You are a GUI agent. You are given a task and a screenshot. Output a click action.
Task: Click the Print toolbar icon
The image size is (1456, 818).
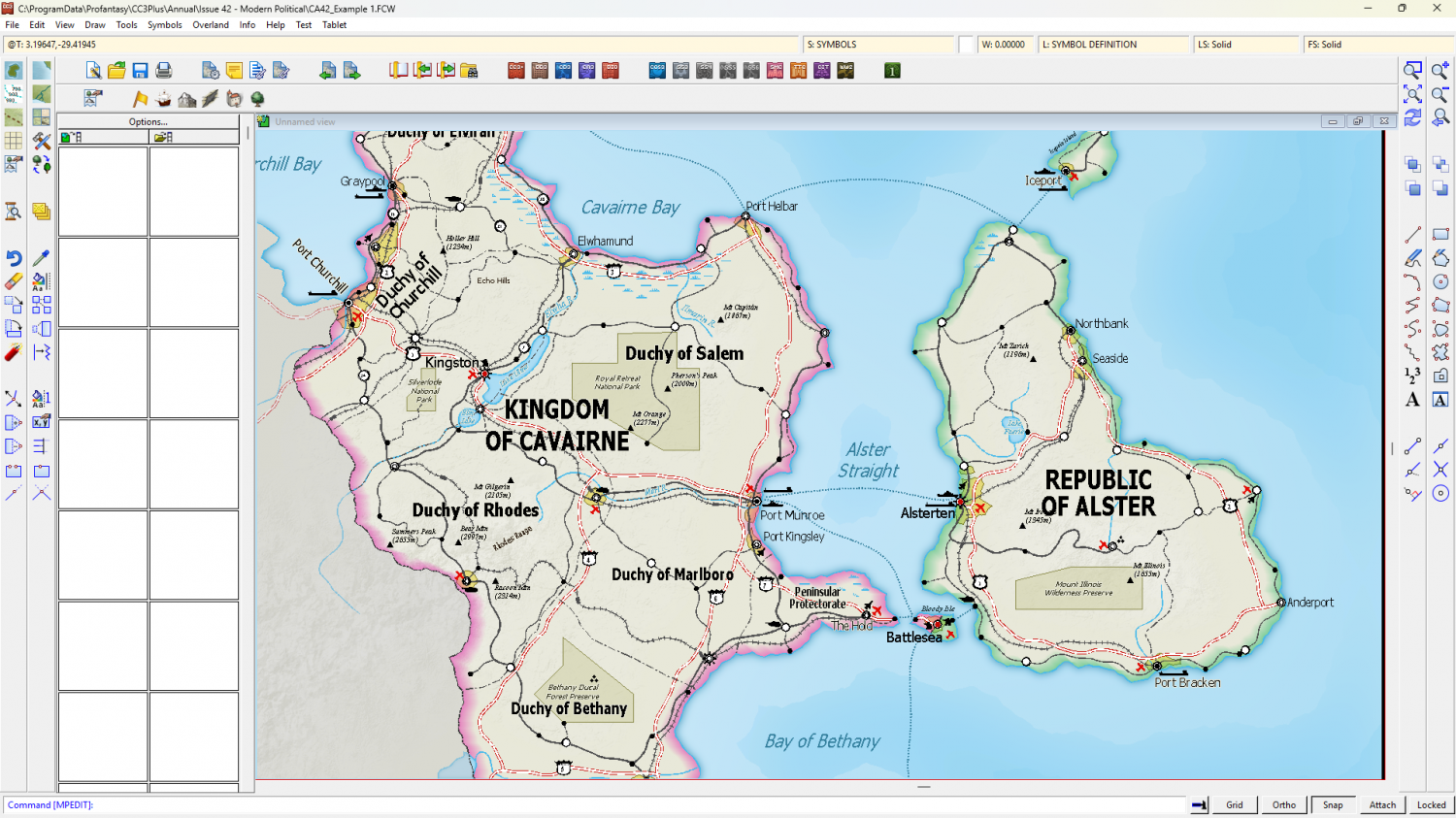tap(164, 71)
